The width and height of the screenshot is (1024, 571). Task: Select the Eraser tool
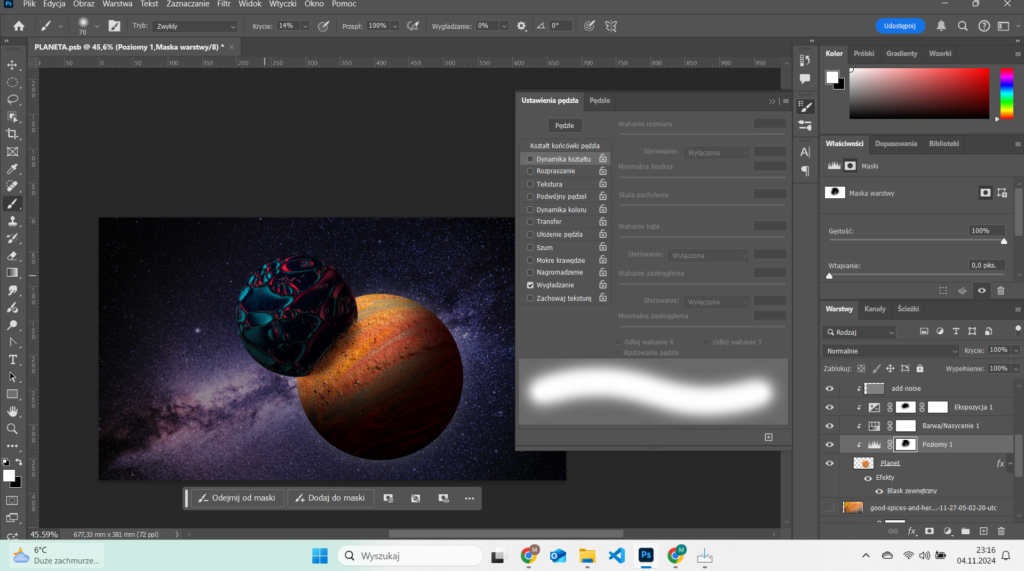12,255
